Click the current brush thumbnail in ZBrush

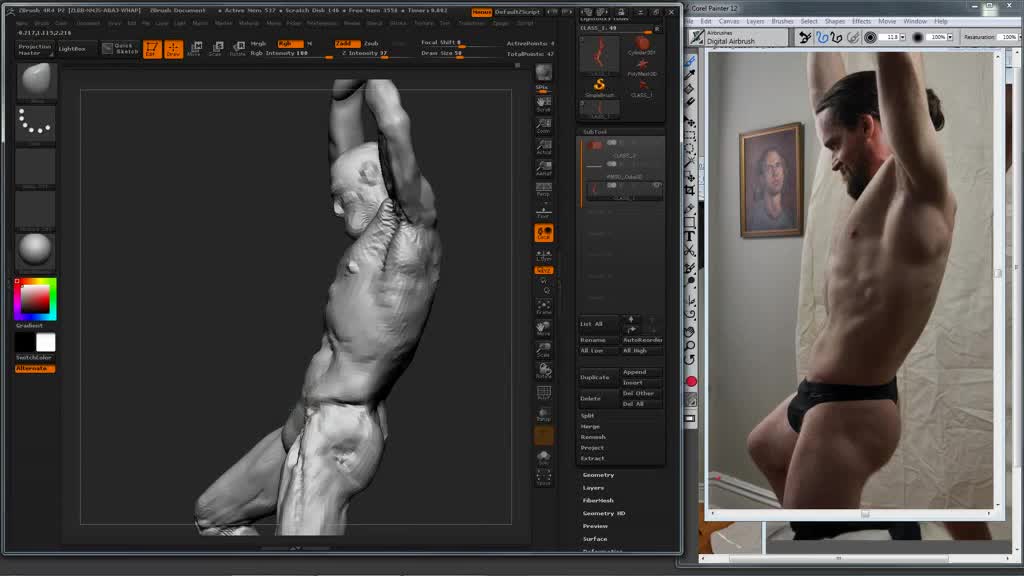point(35,82)
